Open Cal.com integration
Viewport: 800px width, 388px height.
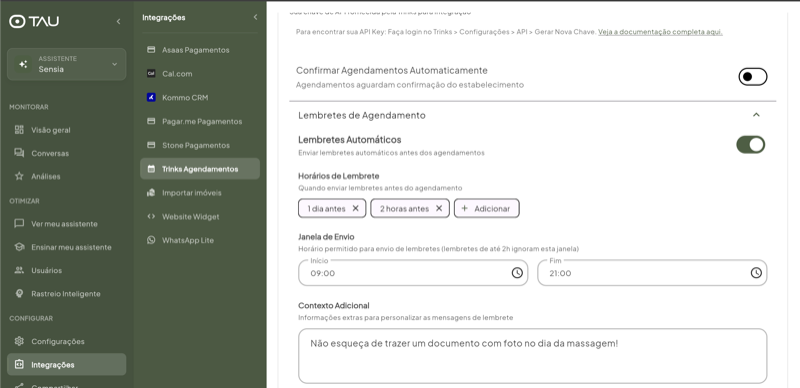177,74
